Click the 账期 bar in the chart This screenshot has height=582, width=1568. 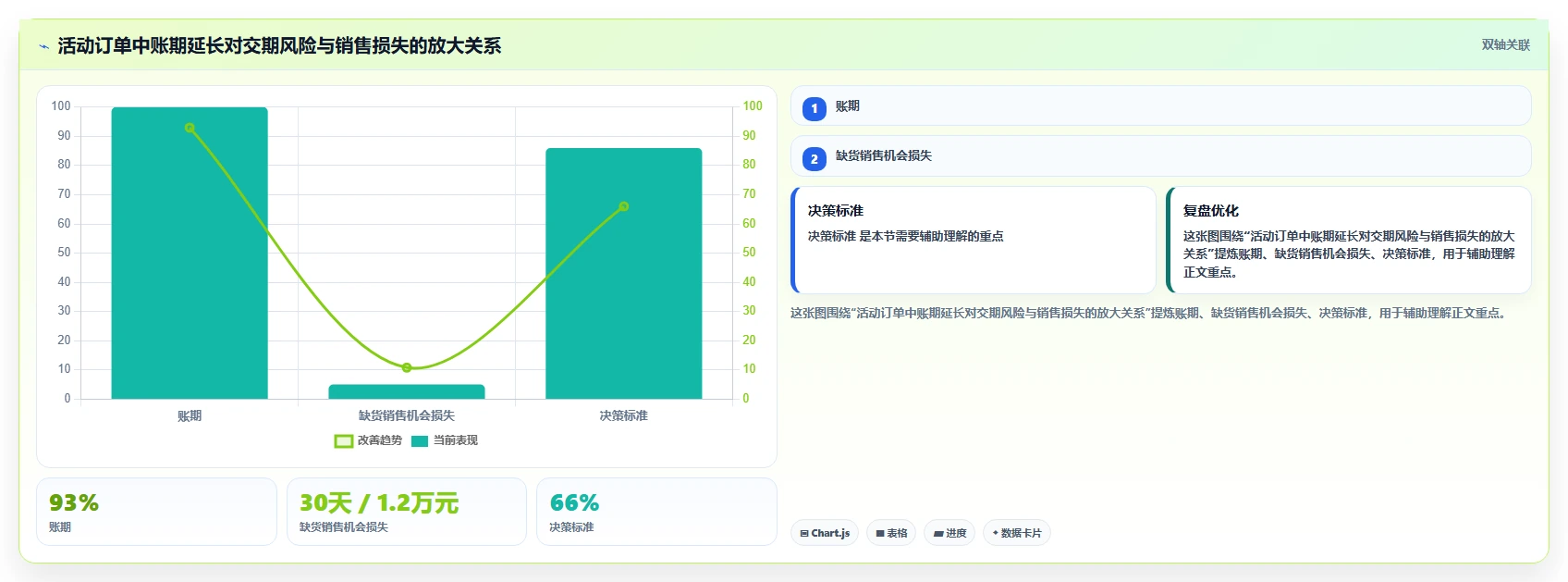click(190, 253)
